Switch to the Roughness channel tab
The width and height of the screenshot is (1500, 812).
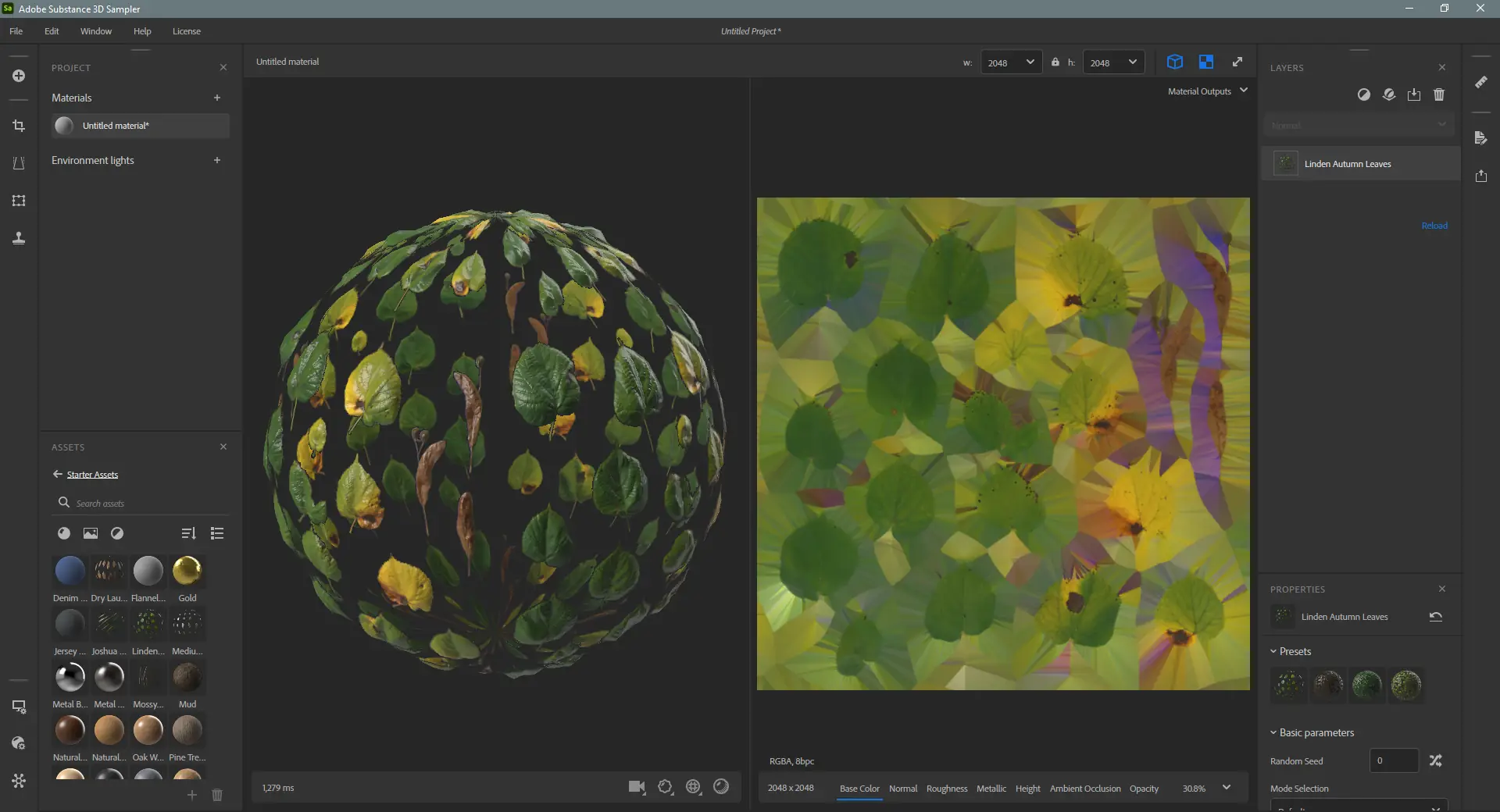(946, 789)
